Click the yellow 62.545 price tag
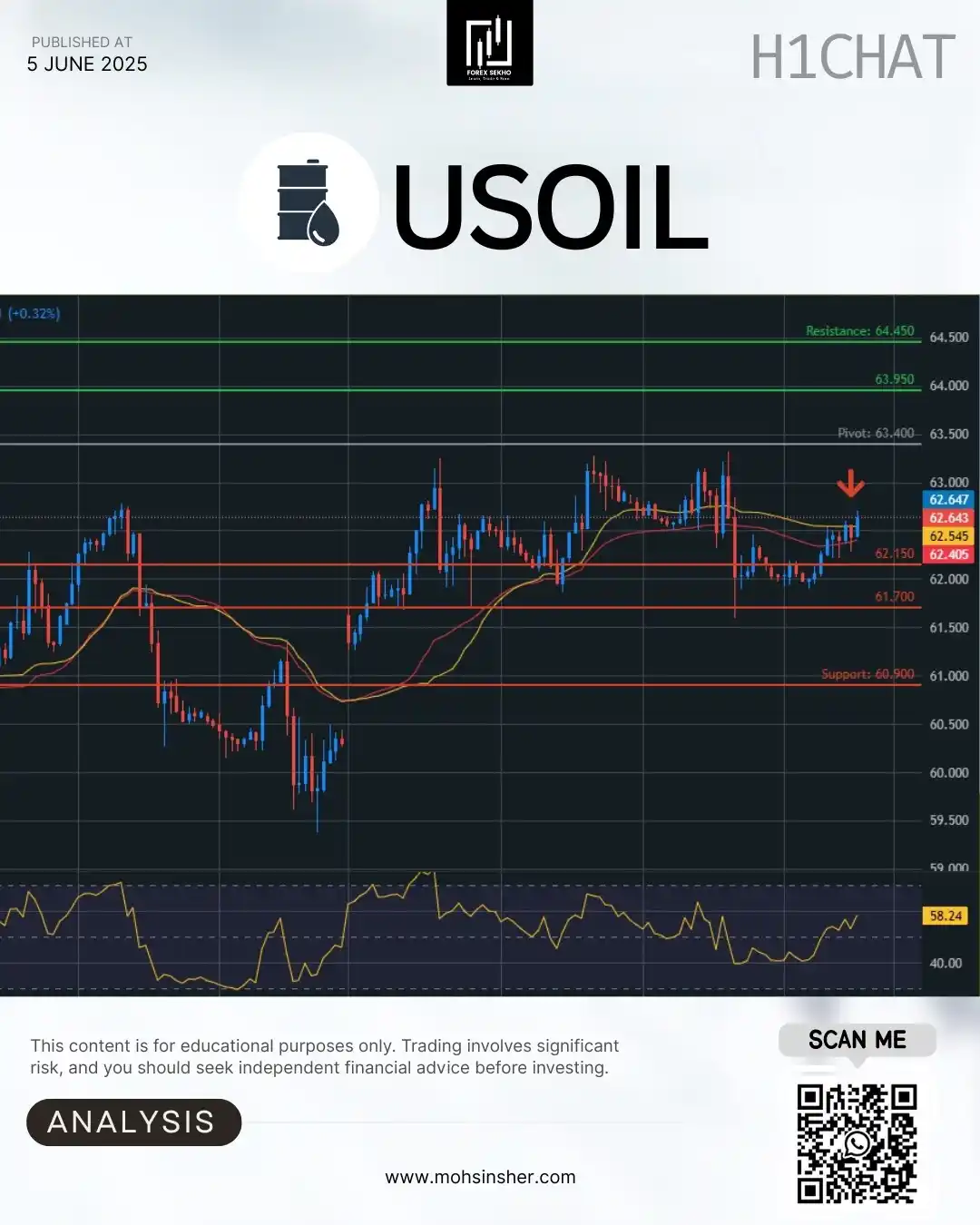Screen dimensions: 980x1225 click(x=948, y=535)
